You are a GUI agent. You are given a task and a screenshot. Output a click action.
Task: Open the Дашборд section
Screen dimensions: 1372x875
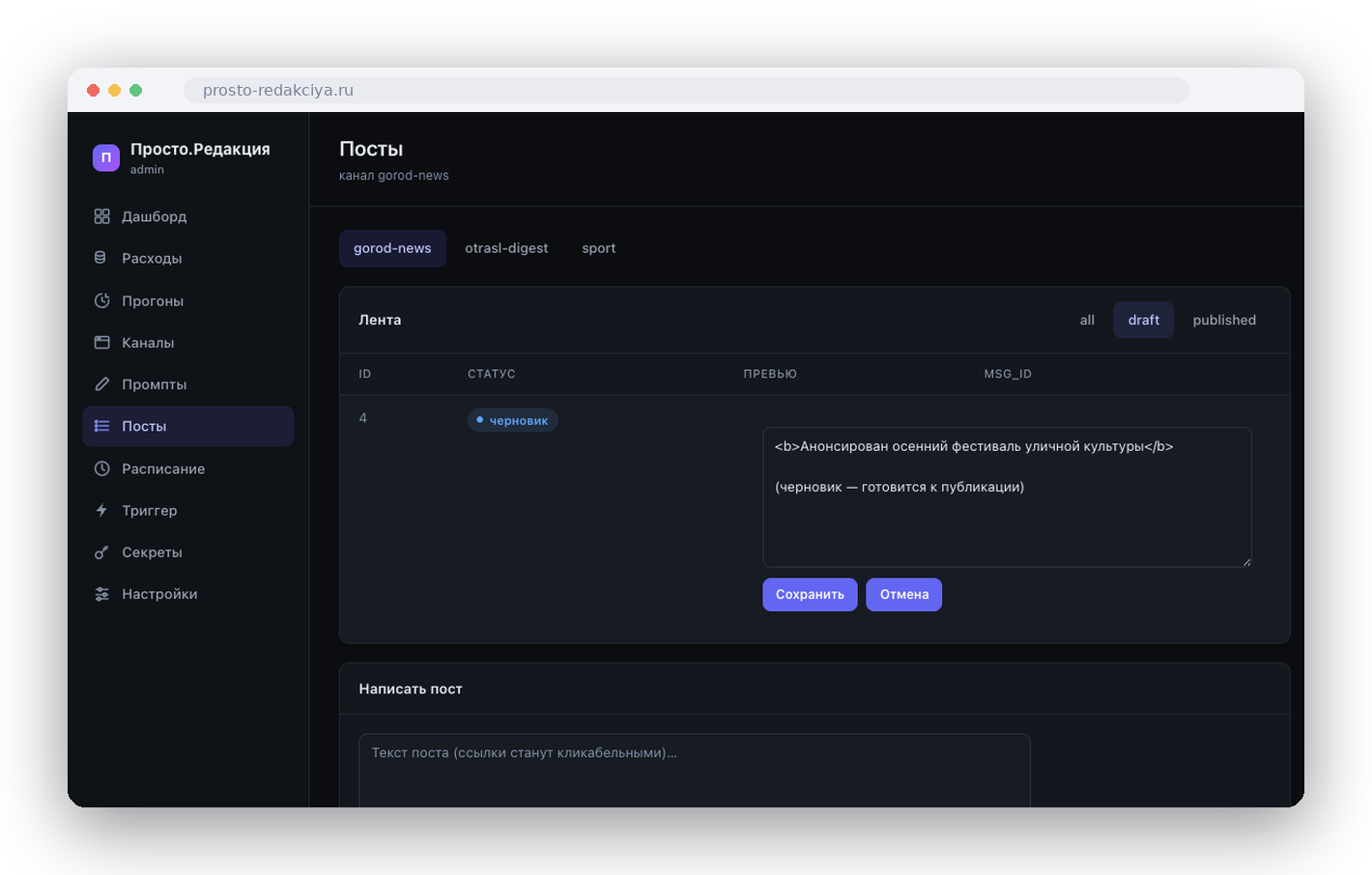point(187,216)
